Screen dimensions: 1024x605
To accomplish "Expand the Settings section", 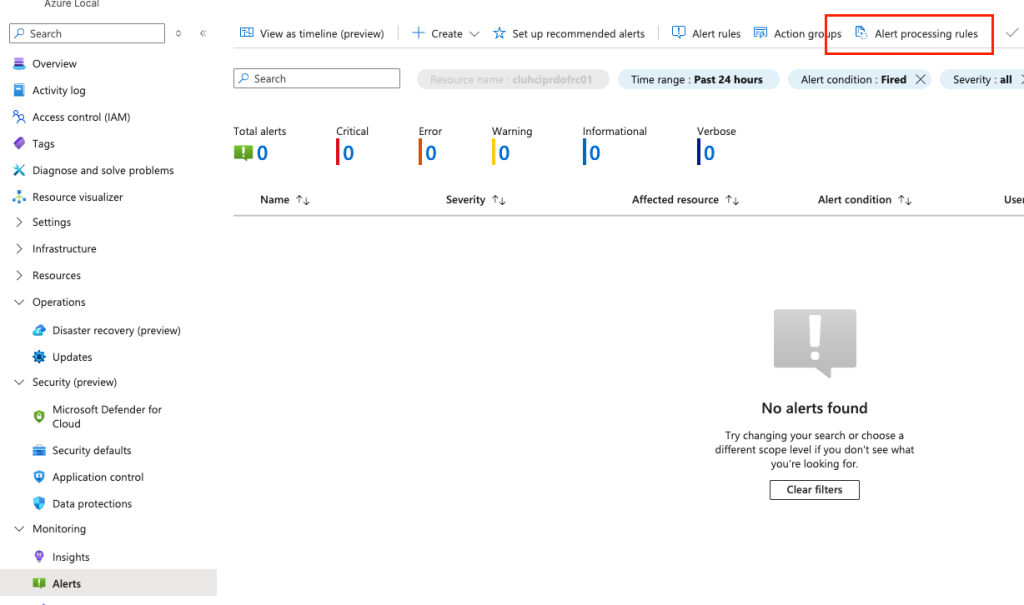I will pos(19,222).
